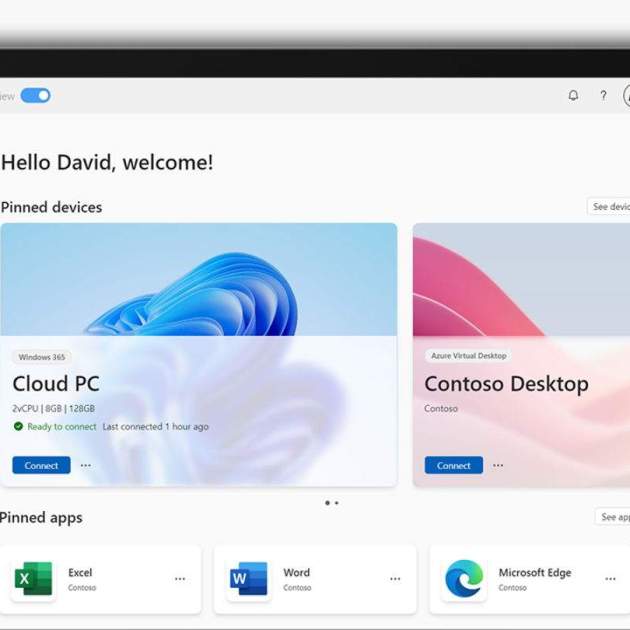
Task: Open more options for Cloud PC
Action: coord(86,465)
